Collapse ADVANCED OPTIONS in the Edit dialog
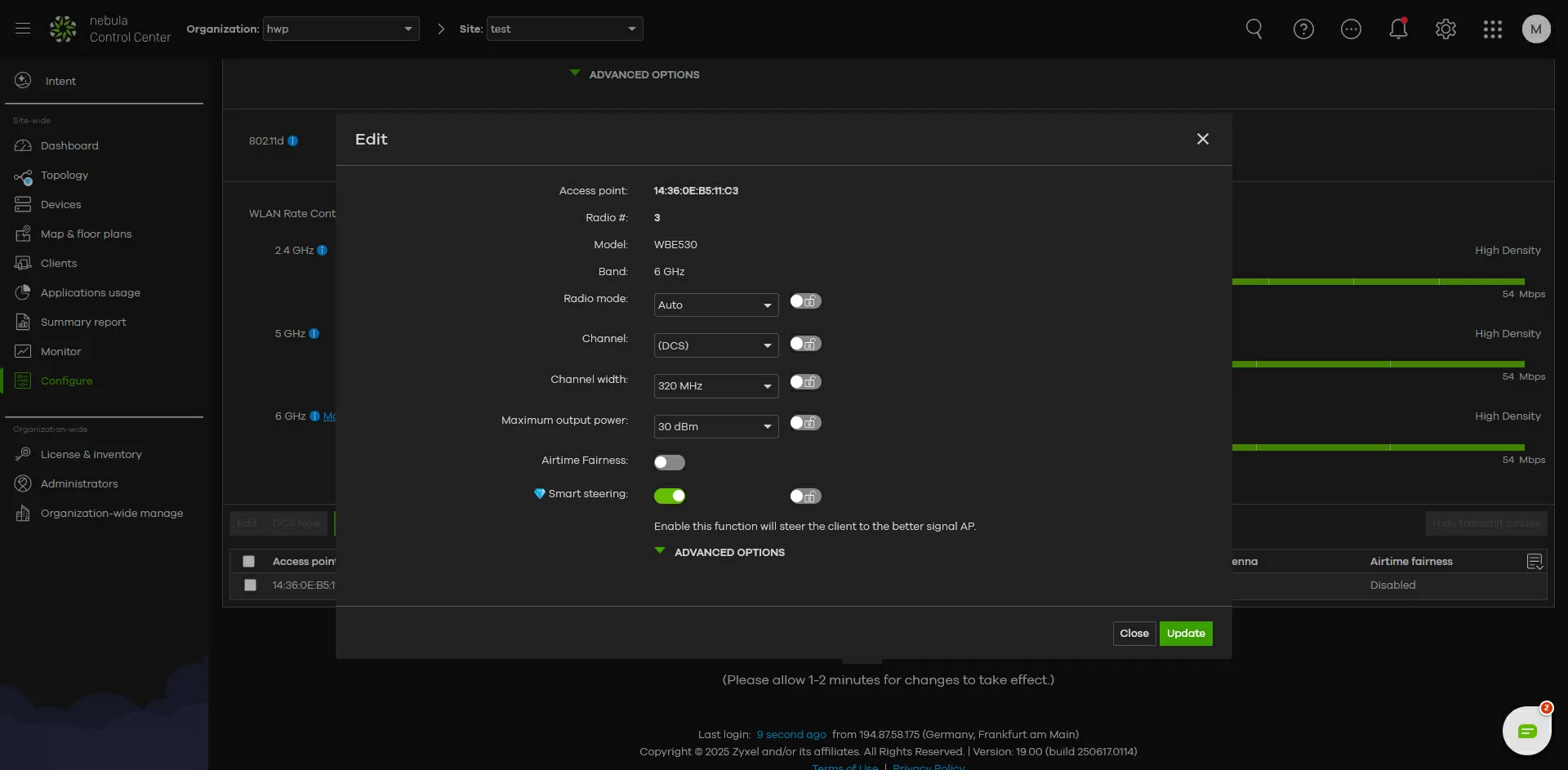Screen dimensions: 1568x770 click(x=719, y=553)
